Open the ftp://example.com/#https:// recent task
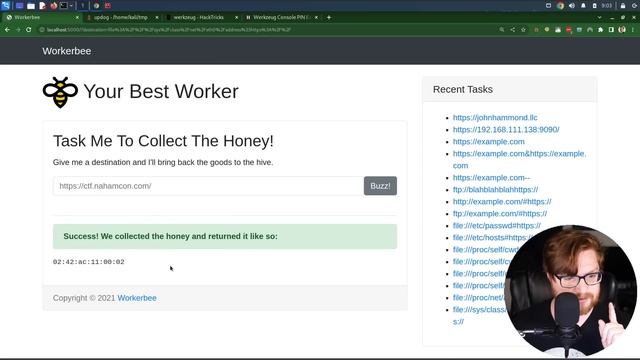640x360 pixels. [500, 213]
